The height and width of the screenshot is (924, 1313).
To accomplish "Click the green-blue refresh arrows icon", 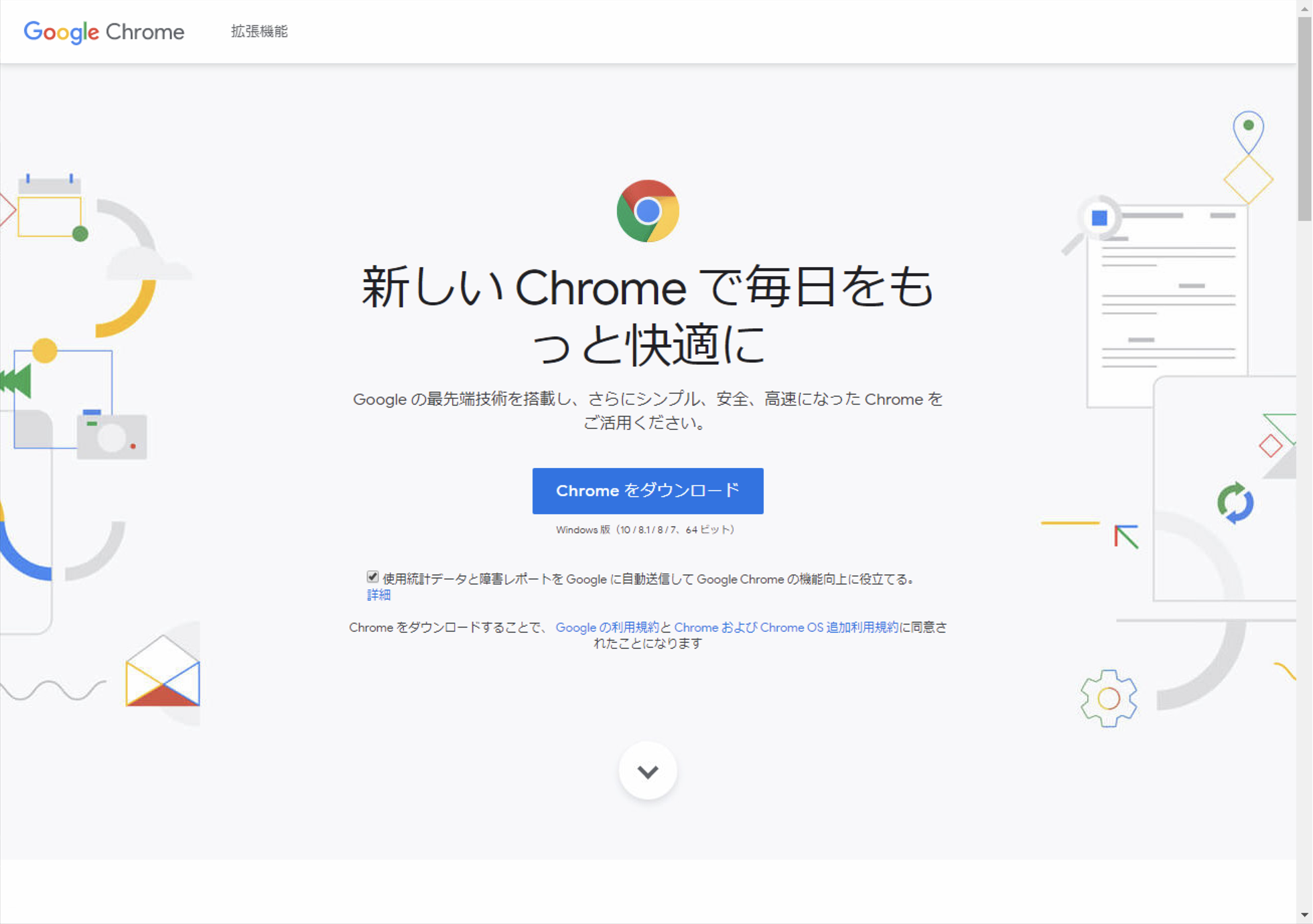I will [x=1235, y=502].
